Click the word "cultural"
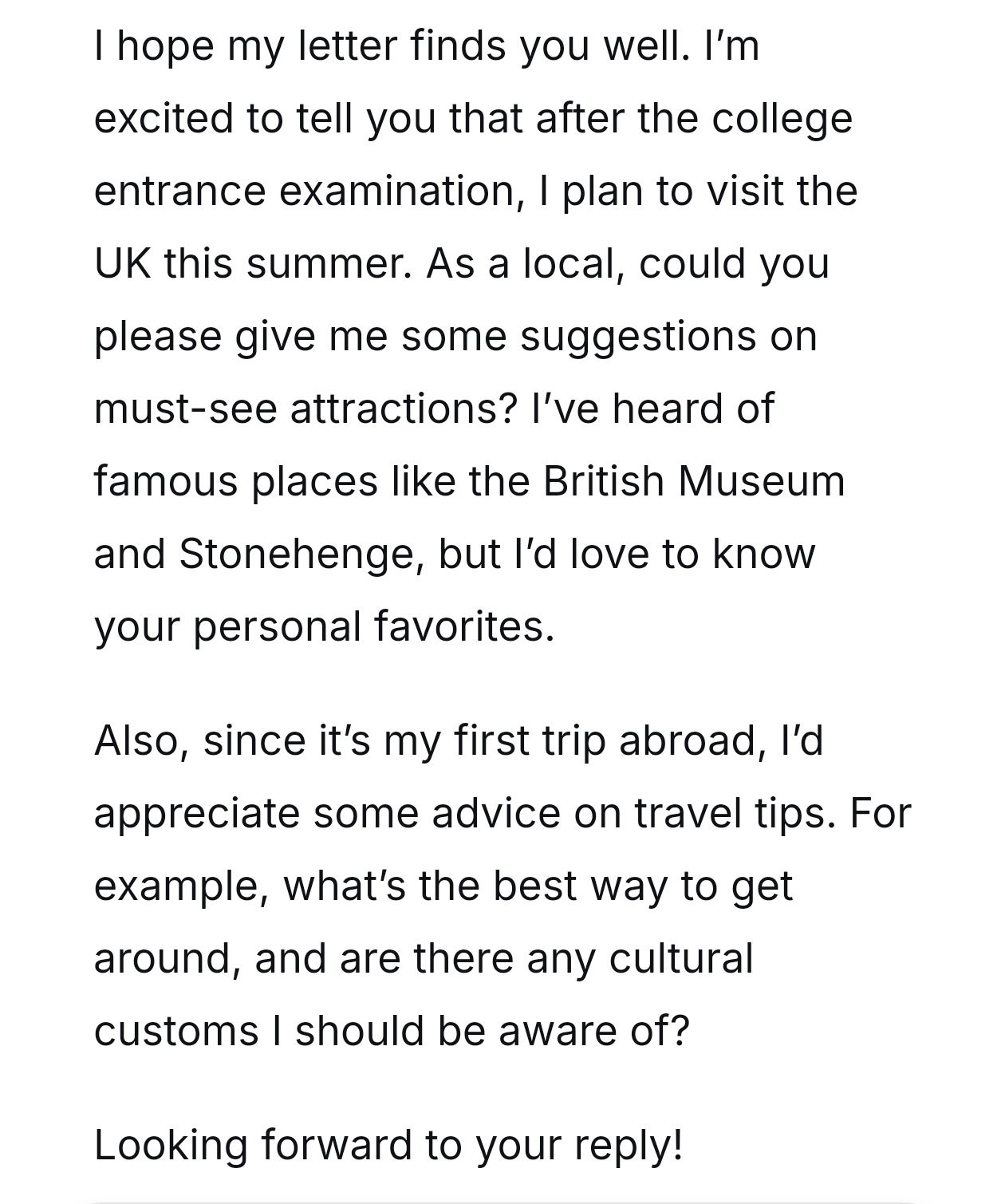Viewport: 1005px width, 1204px height. 680,958
